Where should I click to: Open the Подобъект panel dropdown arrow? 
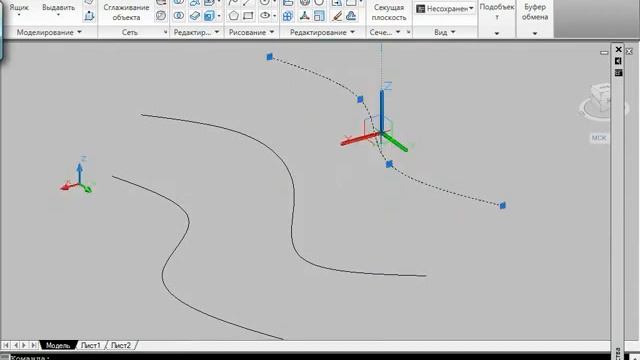497,33
